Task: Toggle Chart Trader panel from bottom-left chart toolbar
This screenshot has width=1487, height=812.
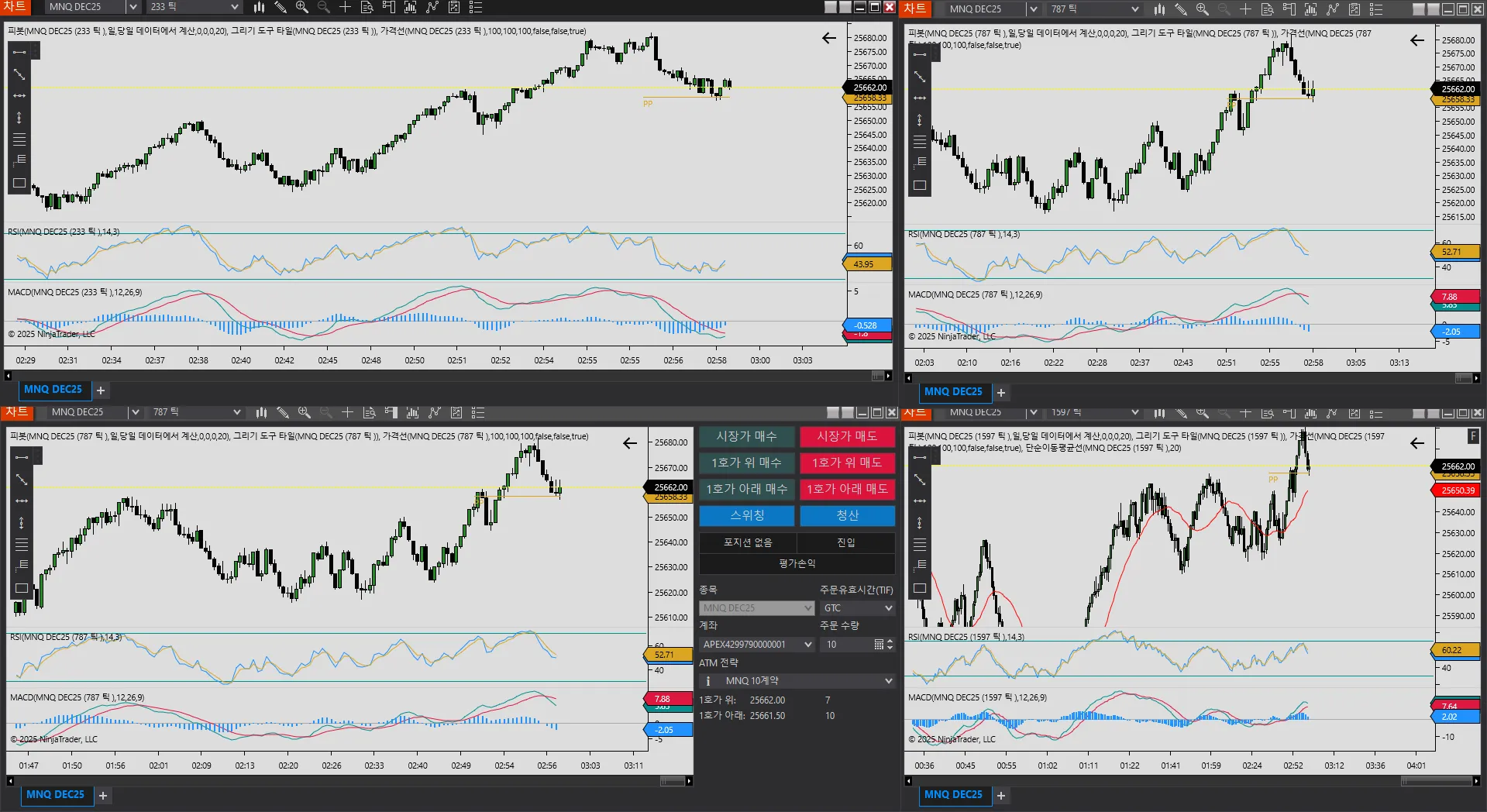Action: pyautogui.click(x=391, y=412)
